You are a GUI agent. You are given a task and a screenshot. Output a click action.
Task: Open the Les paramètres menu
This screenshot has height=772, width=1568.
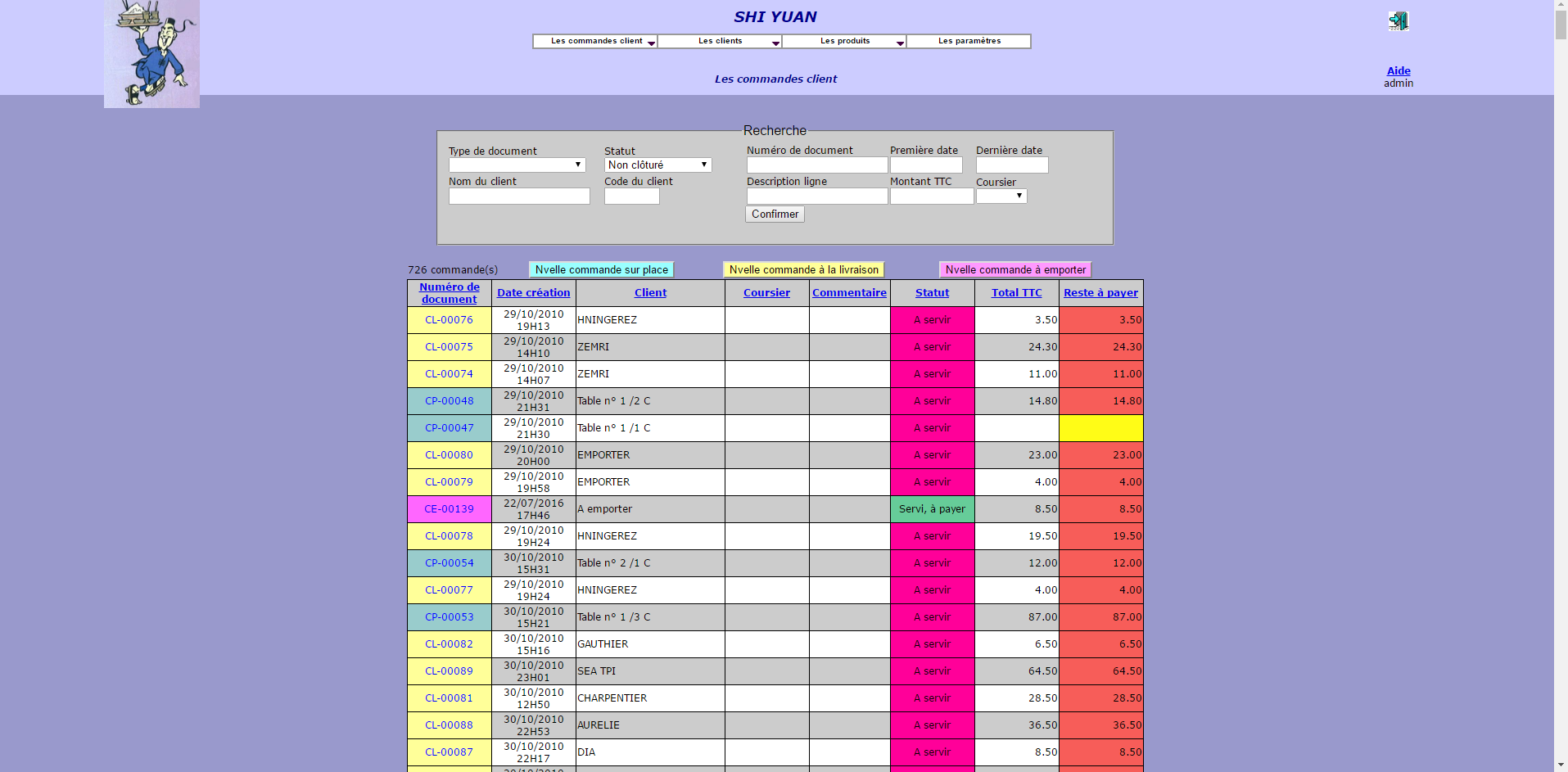click(x=969, y=41)
